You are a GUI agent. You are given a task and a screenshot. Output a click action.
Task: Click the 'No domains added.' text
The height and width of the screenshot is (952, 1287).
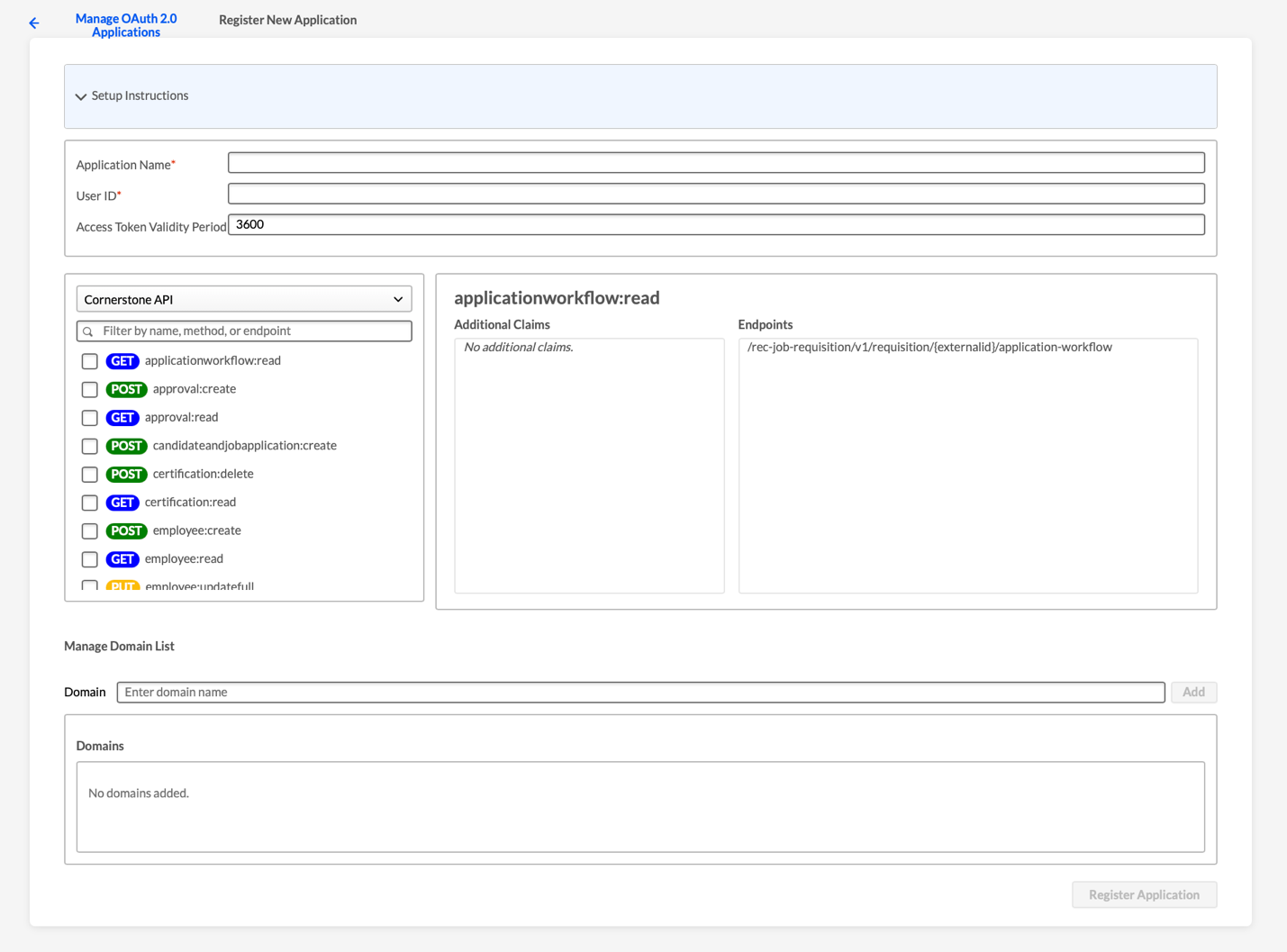click(139, 793)
